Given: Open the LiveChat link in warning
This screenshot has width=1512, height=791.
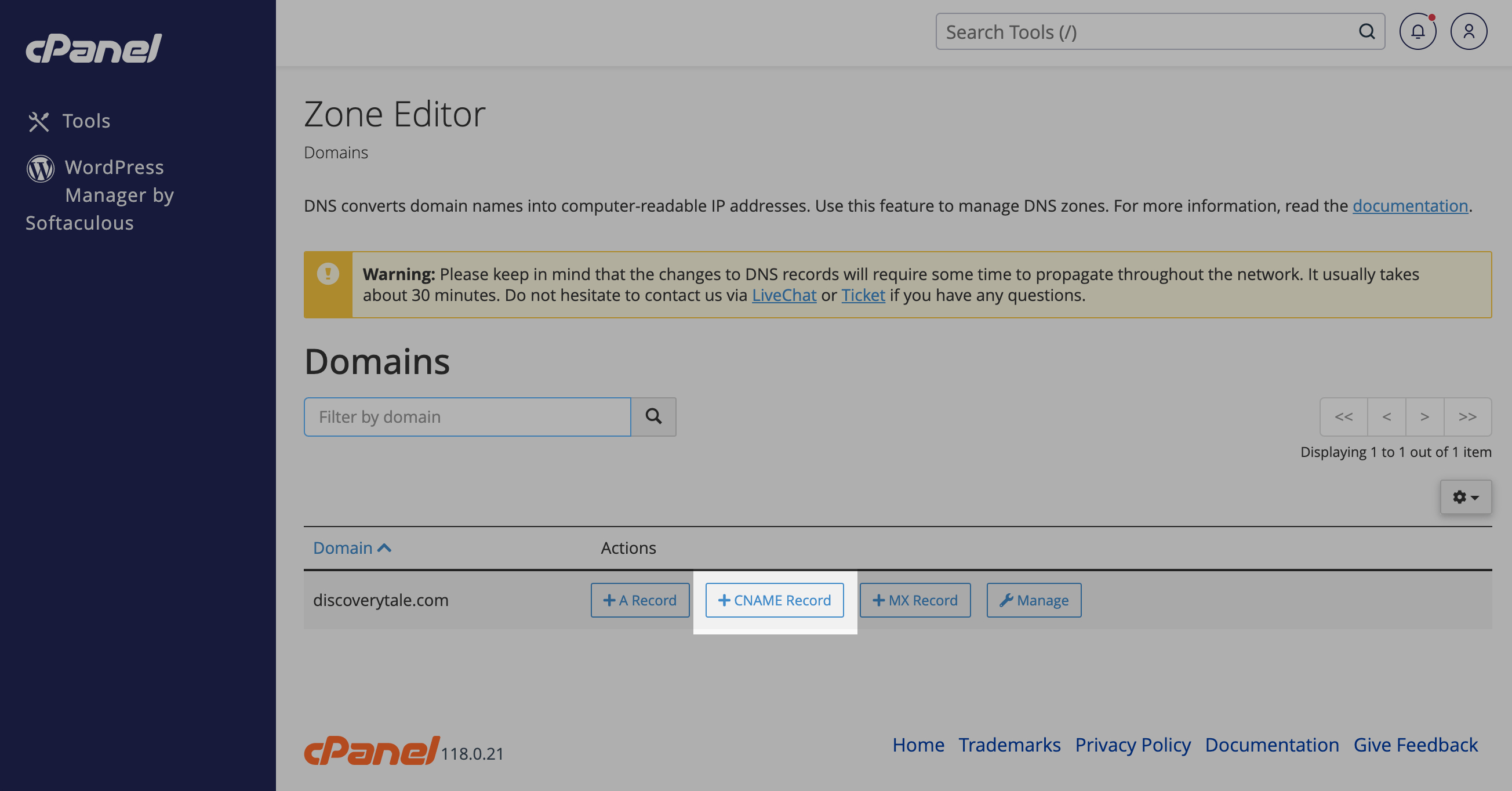Looking at the screenshot, I should (x=784, y=295).
